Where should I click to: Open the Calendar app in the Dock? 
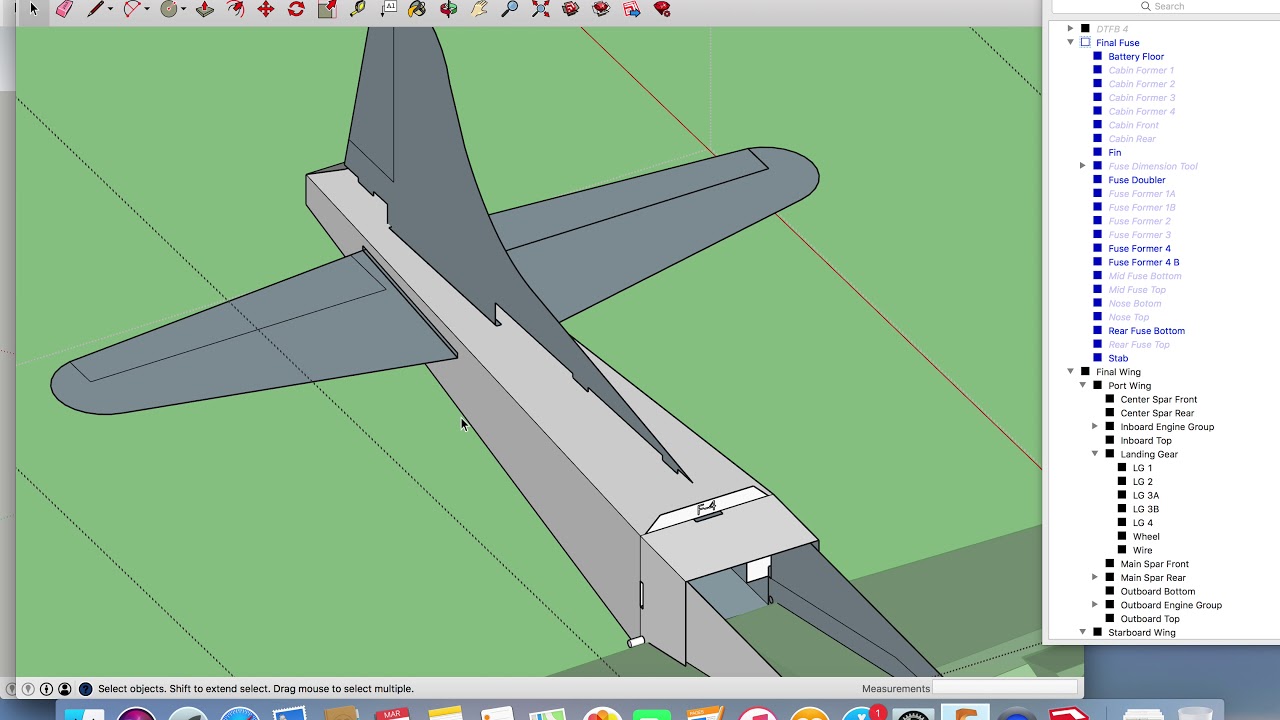pyautogui.click(x=392, y=714)
